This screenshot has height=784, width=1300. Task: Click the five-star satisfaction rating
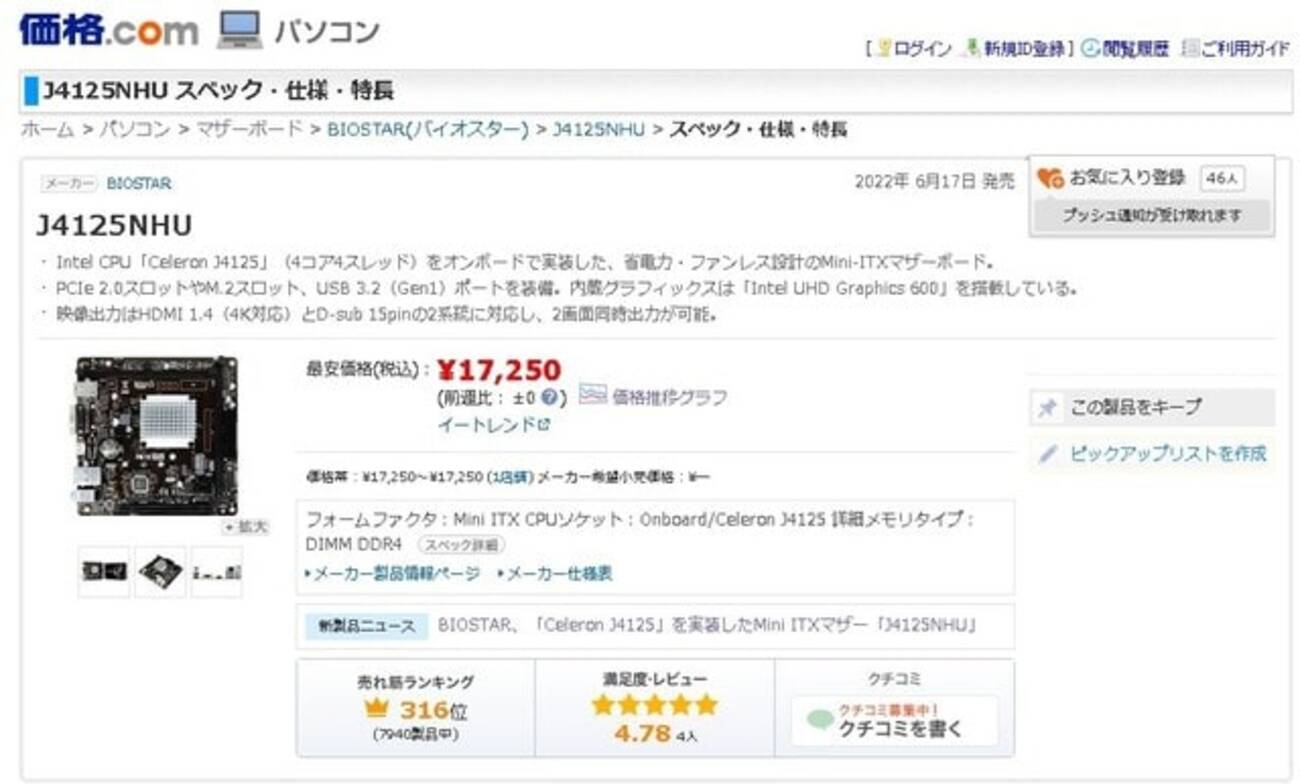[654, 705]
